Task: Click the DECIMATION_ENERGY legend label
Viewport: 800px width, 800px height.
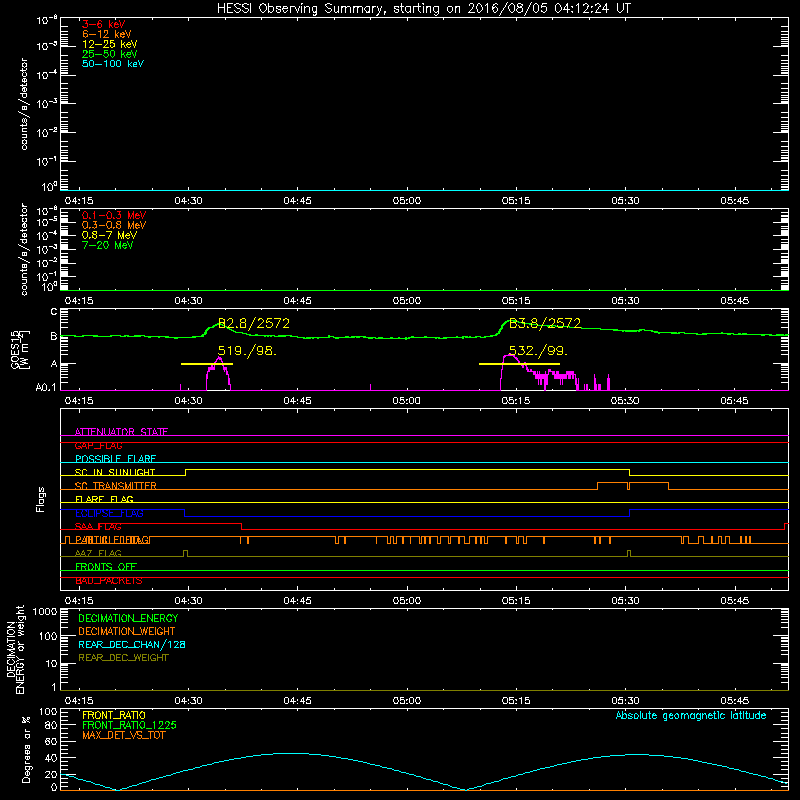Action: coord(128,618)
